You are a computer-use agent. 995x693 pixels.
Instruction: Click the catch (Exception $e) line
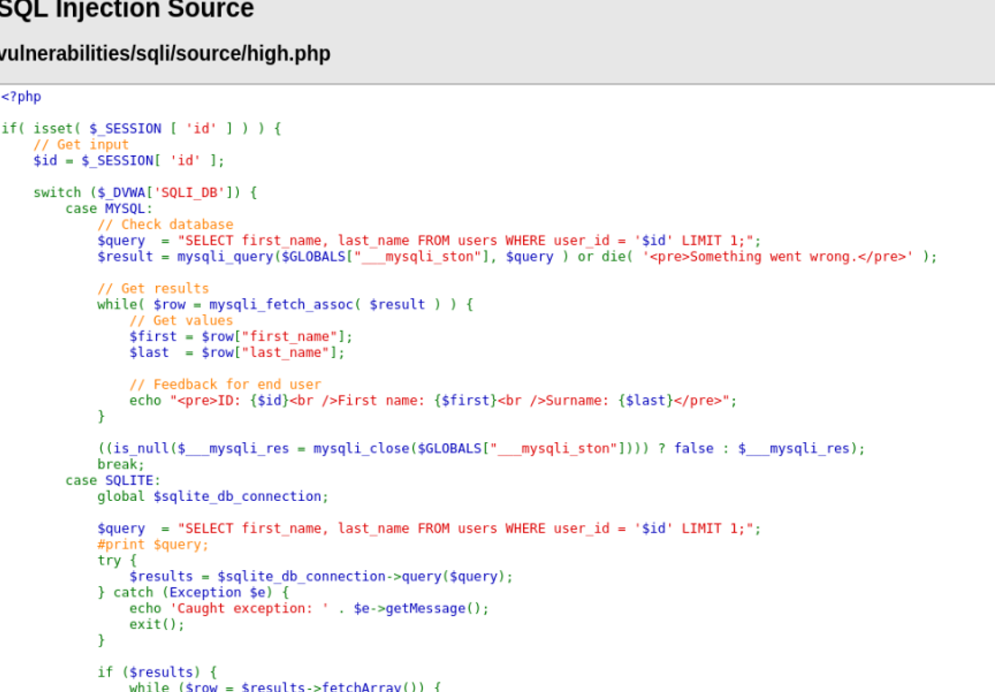tap(193, 593)
